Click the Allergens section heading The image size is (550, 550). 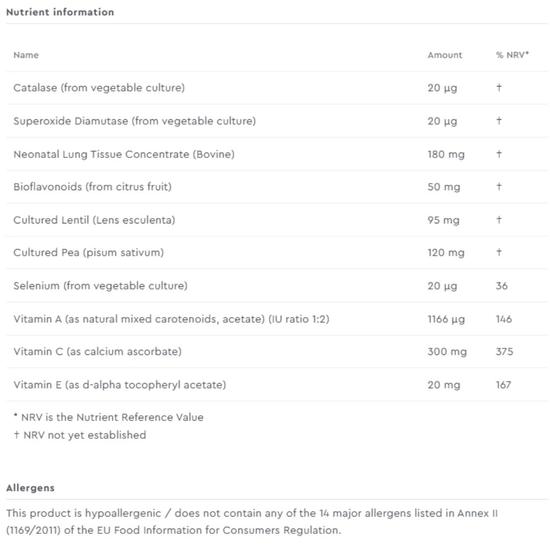coord(31,488)
